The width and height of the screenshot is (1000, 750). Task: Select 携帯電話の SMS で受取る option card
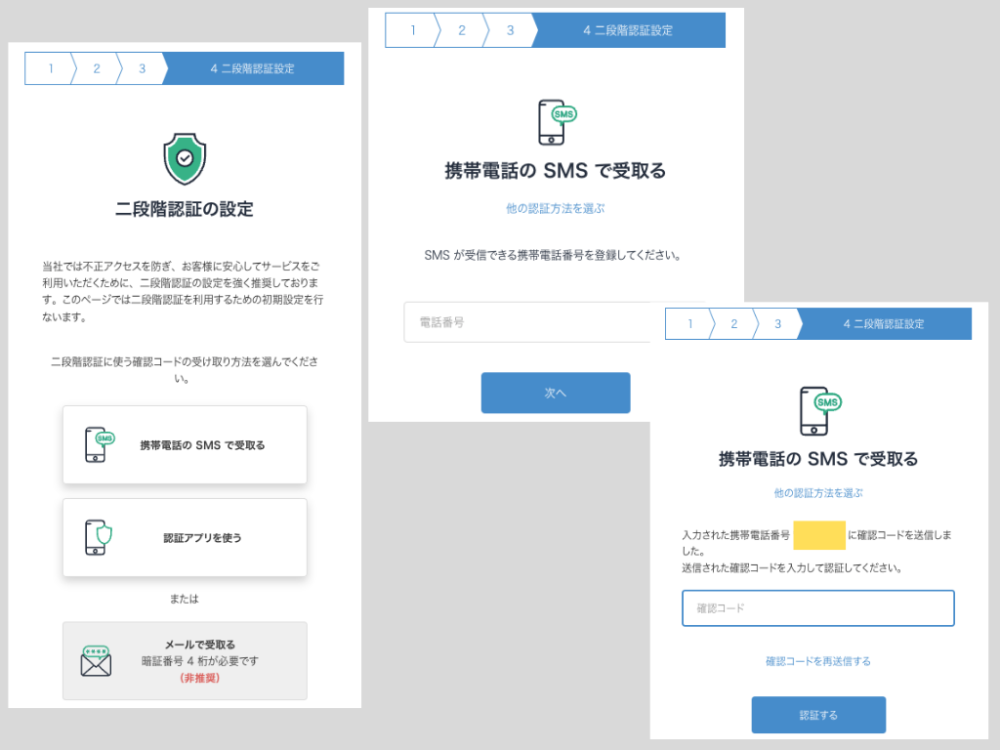point(184,445)
